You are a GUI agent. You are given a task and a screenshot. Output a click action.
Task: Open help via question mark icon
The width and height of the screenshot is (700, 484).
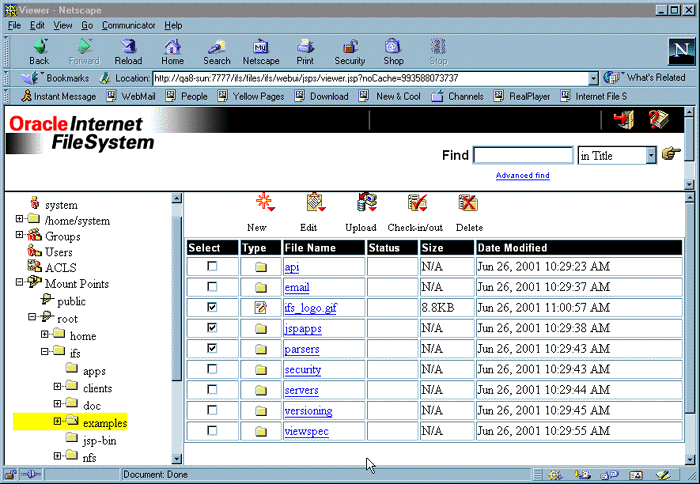pos(658,119)
